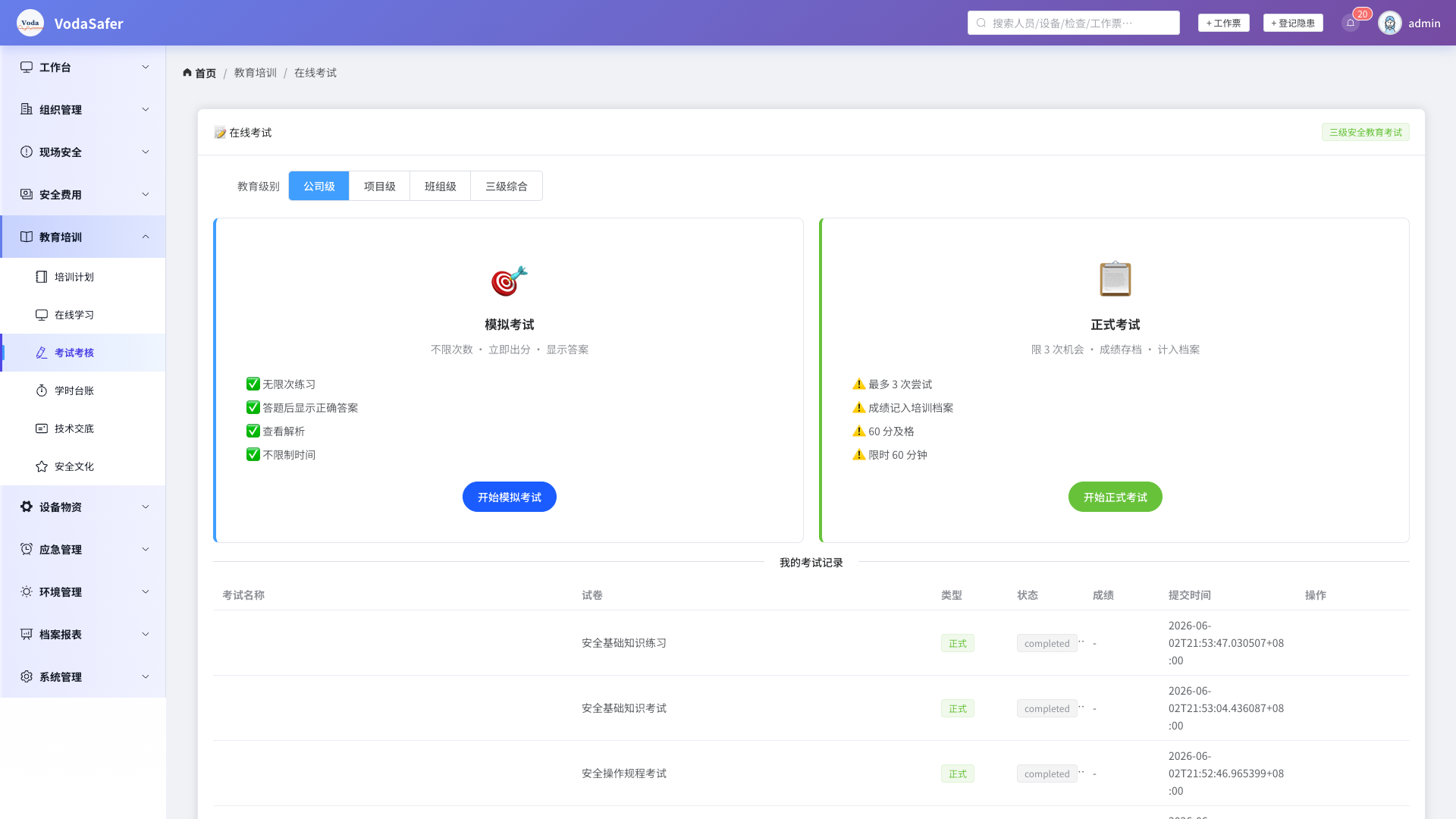Go to 培训计划 menu item
The image size is (1456, 819).
point(83,277)
